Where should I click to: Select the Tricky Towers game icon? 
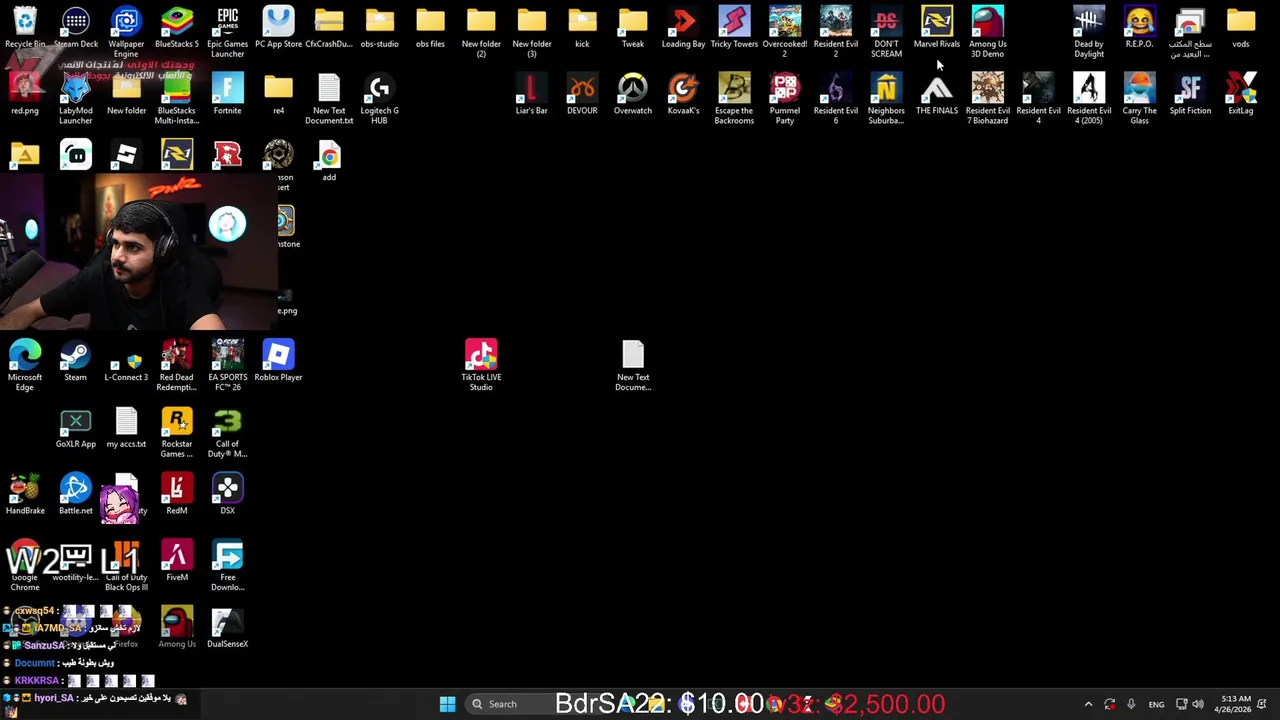734,27
